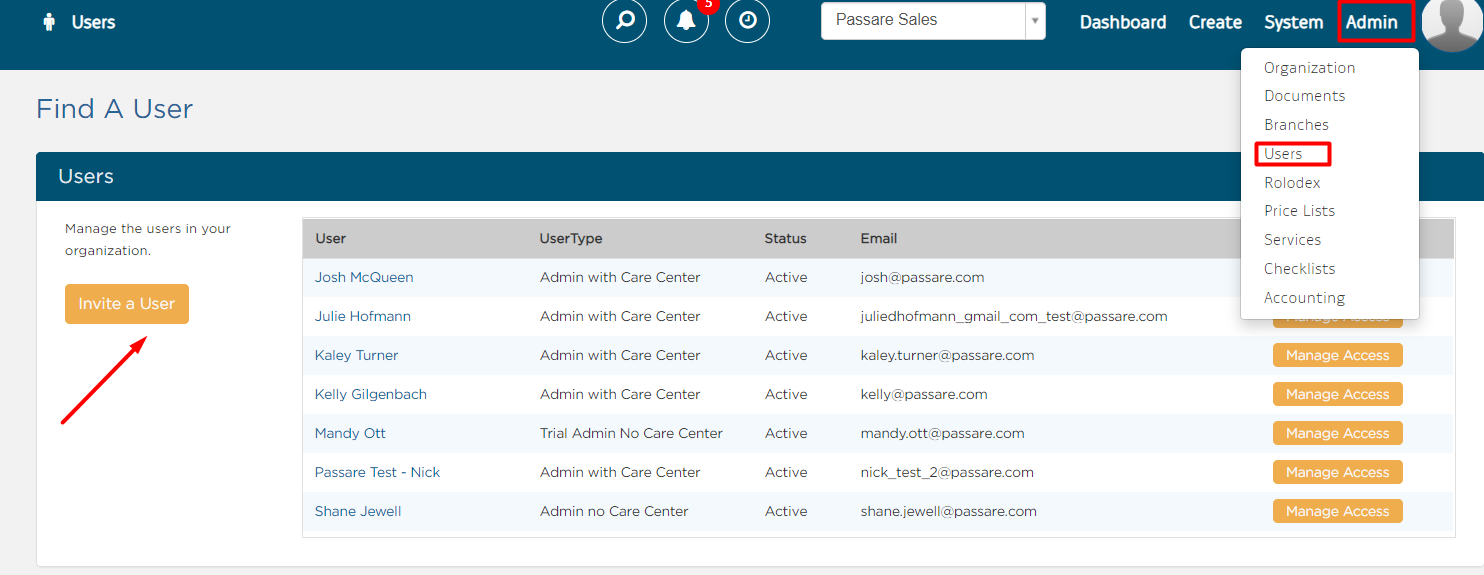
Task: Expand the Passare Sales organization dropdown
Action: point(933,20)
